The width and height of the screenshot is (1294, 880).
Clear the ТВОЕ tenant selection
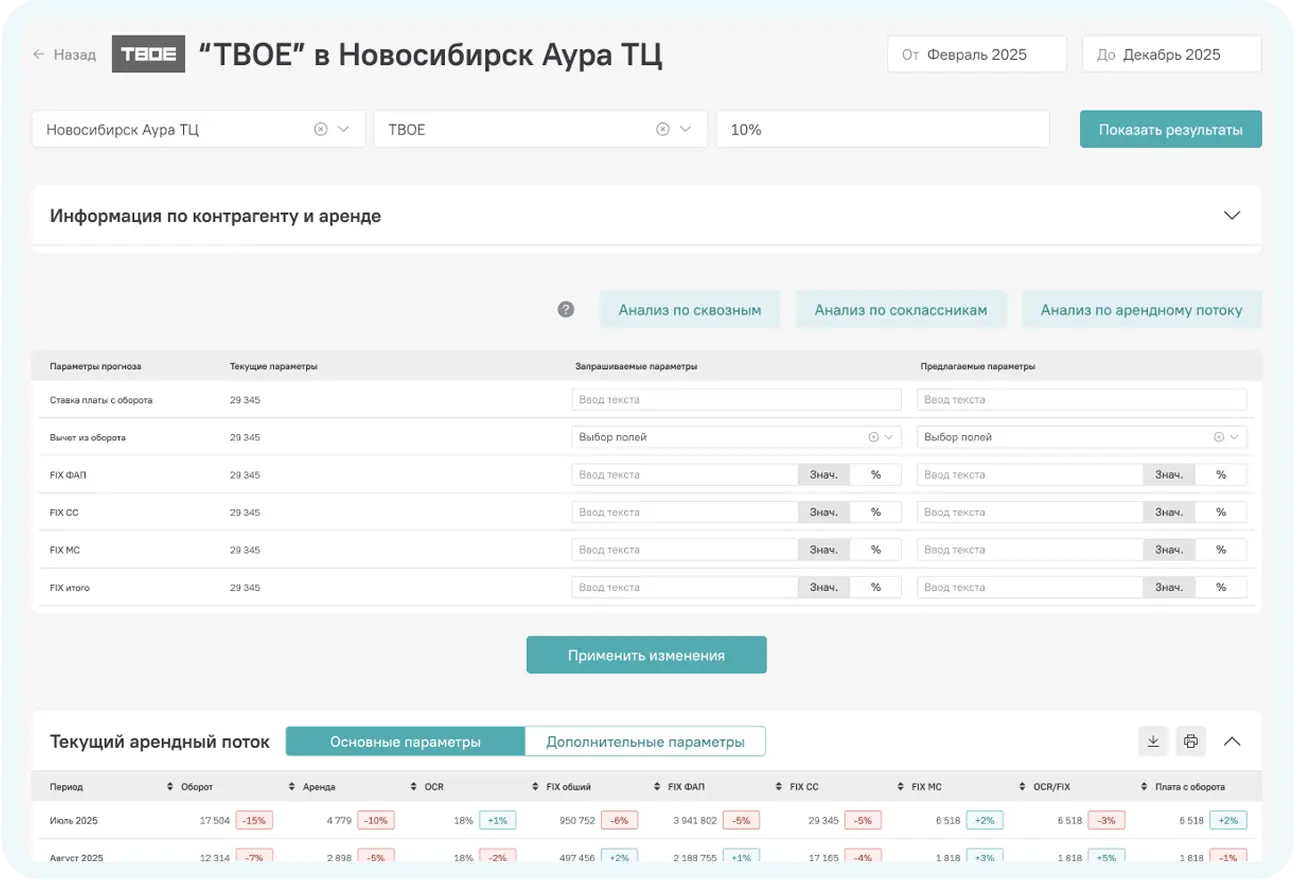coord(662,129)
